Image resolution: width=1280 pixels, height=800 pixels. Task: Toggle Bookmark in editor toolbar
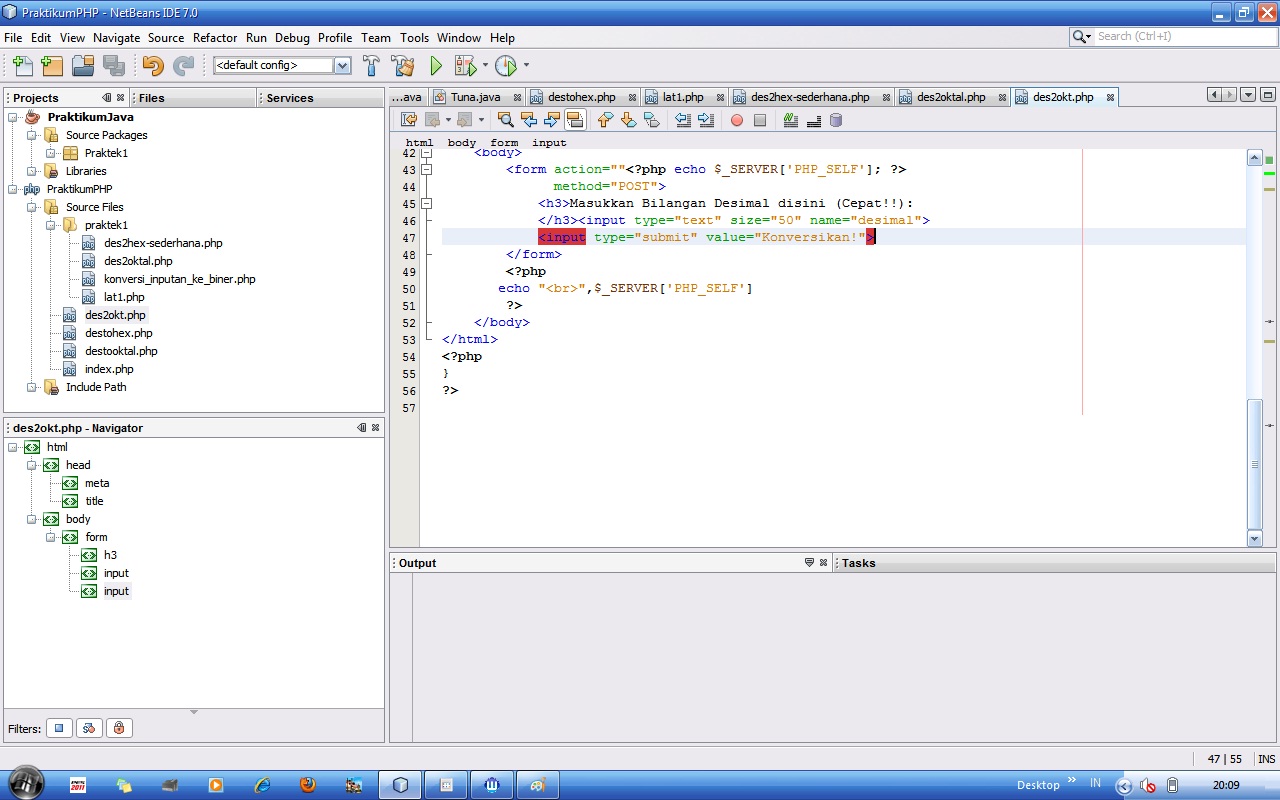coord(651,120)
